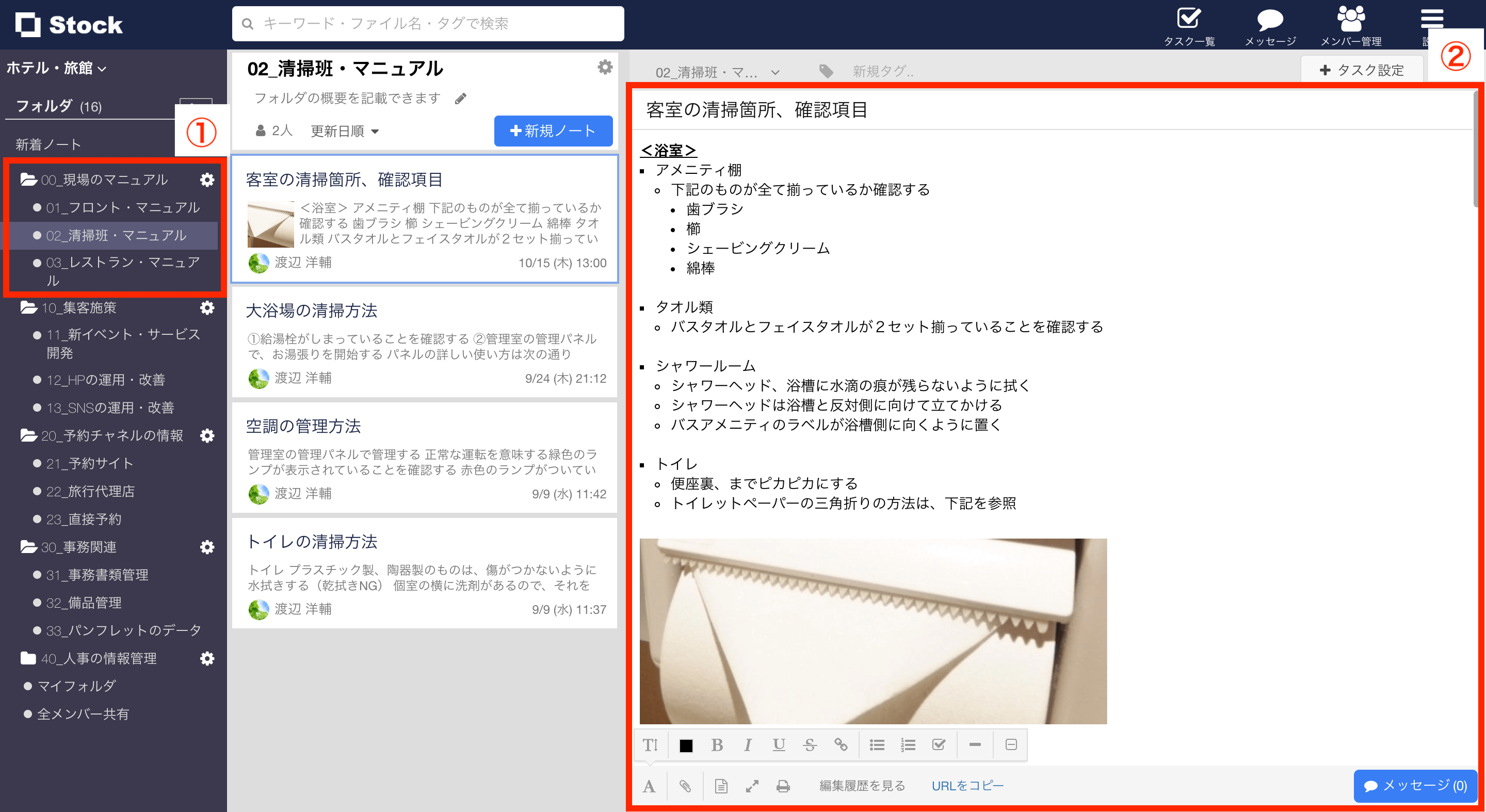Viewport: 1486px width, 812px height.
Task: Click the note title 客室の清掃箇所、確認項目 in editor
Action: tap(757, 109)
